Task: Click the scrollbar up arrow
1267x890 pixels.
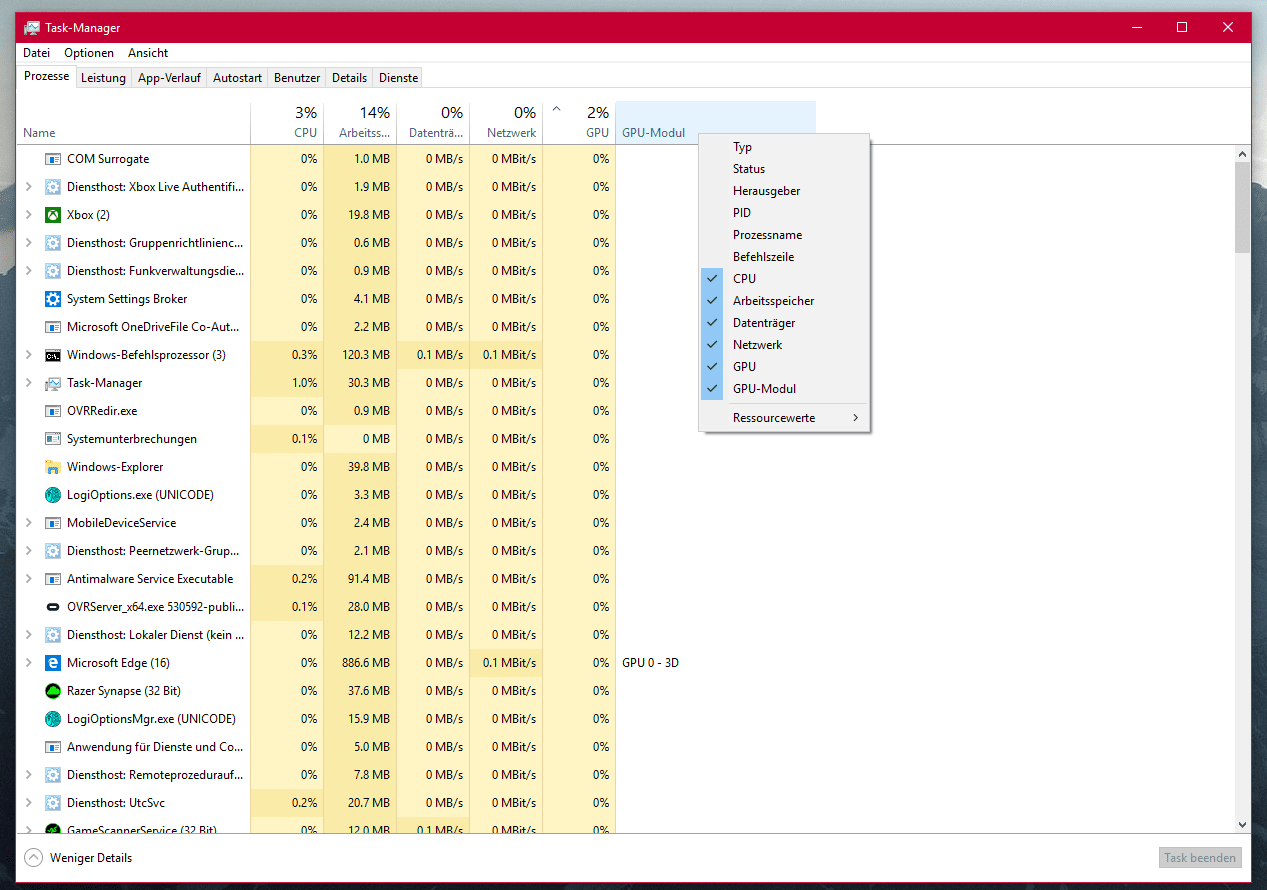Action: [x=1242, y=154]
